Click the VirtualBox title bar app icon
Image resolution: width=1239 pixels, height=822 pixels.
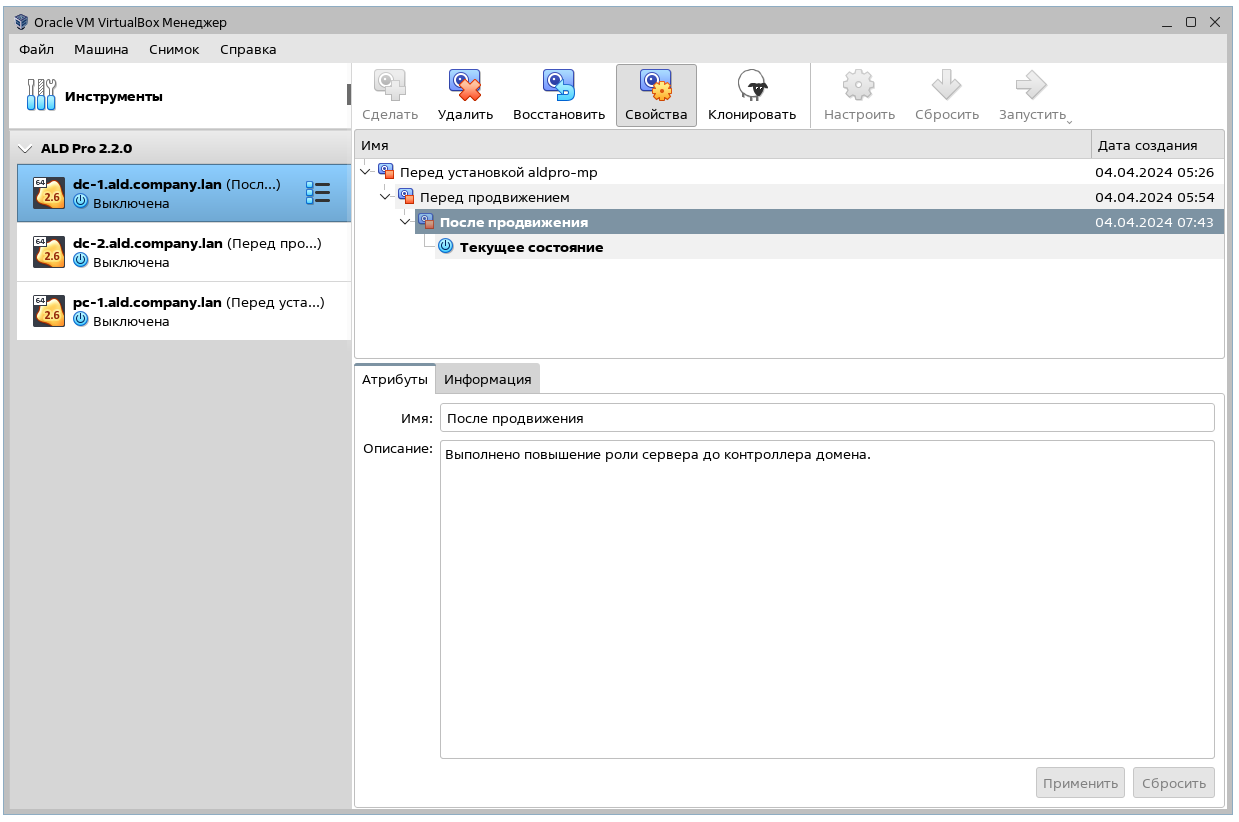coord(22,22)
